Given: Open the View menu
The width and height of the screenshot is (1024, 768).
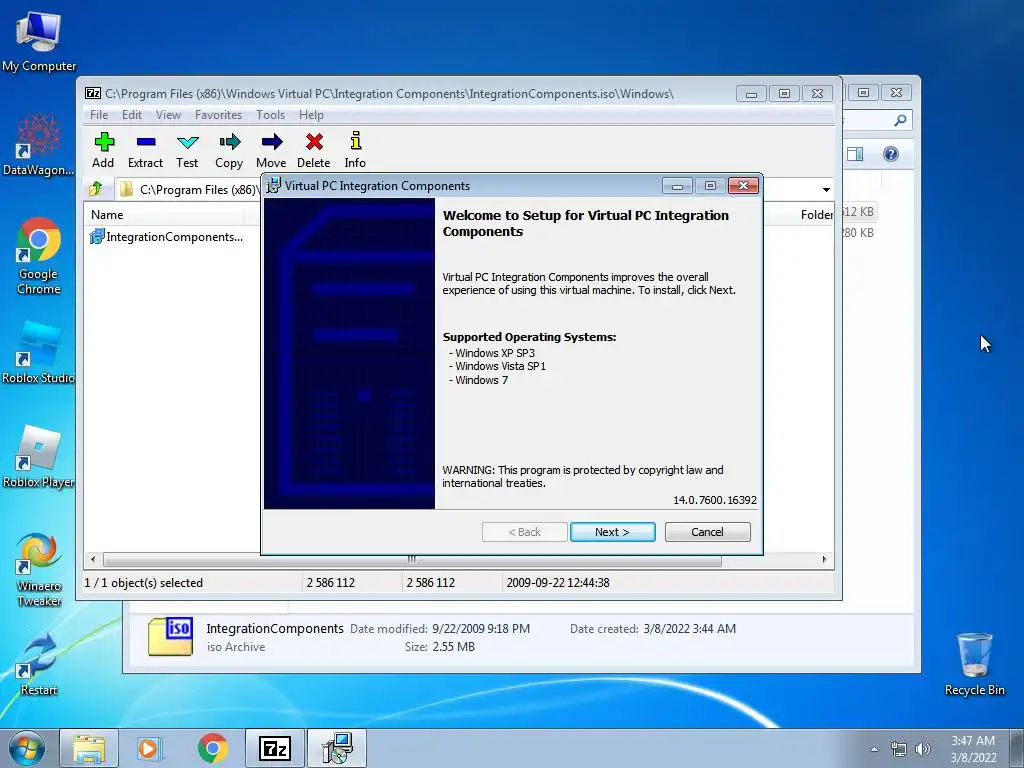Looking at the screenshot, I should 168,115.
